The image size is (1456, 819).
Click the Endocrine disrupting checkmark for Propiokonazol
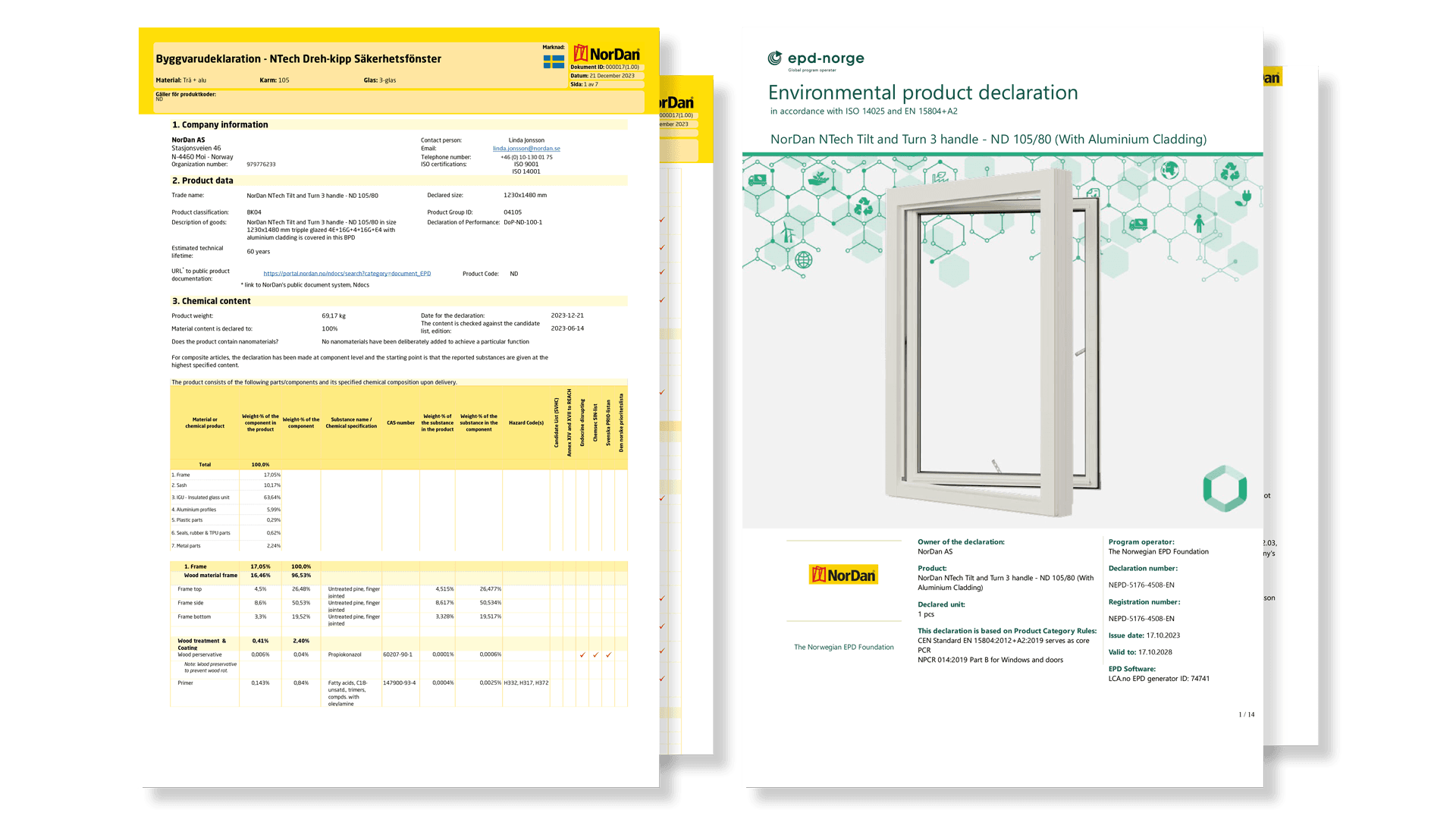point(582,654)
